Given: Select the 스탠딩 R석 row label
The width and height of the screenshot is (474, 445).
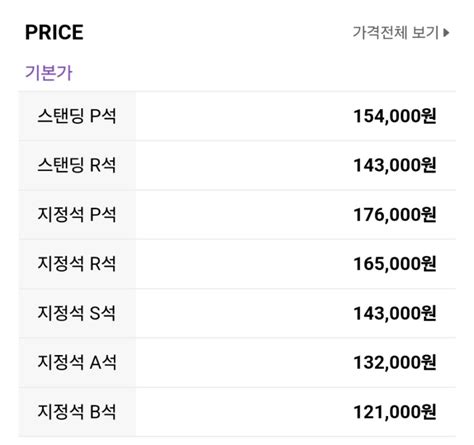Looking at the screenshot, I should 77,165.
